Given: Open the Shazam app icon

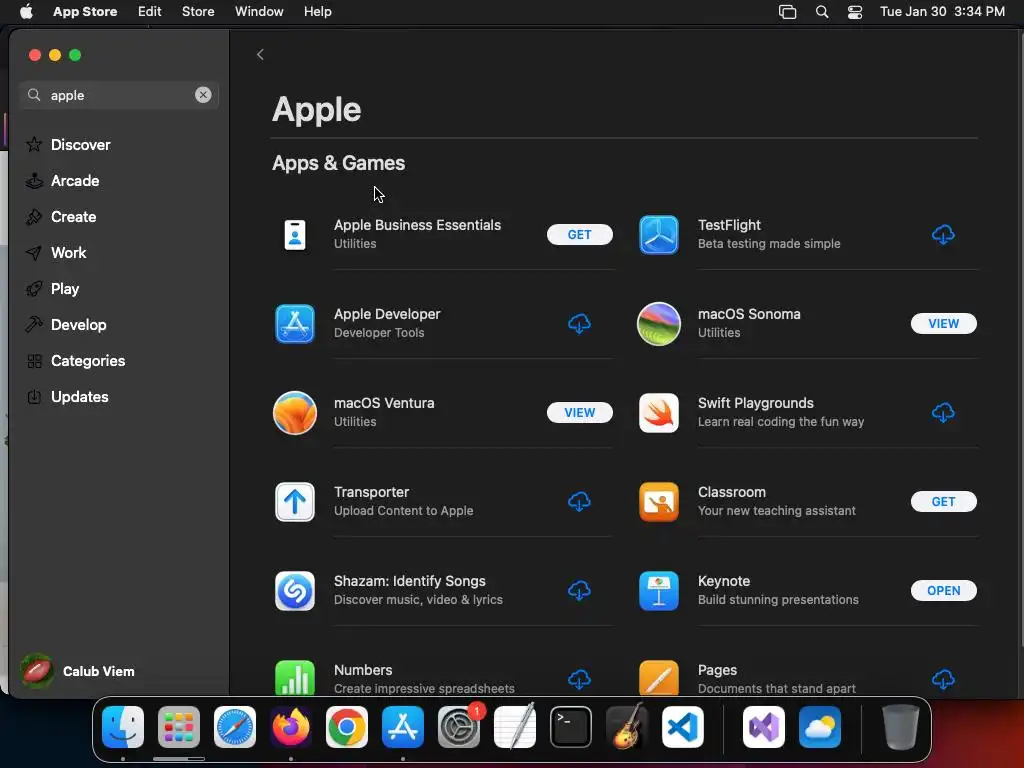Looking at the screenshot, I should coord(295,590).
